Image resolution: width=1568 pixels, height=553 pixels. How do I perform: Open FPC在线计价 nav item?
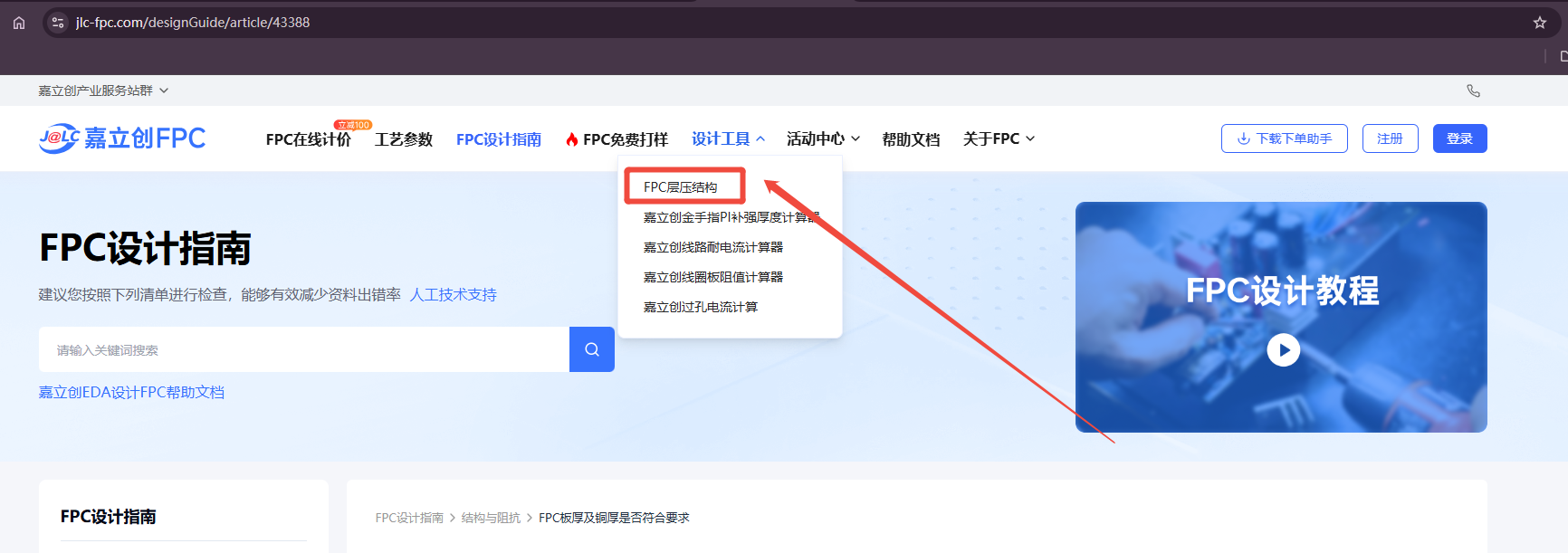pyautogui.click(x=309, y=139)
